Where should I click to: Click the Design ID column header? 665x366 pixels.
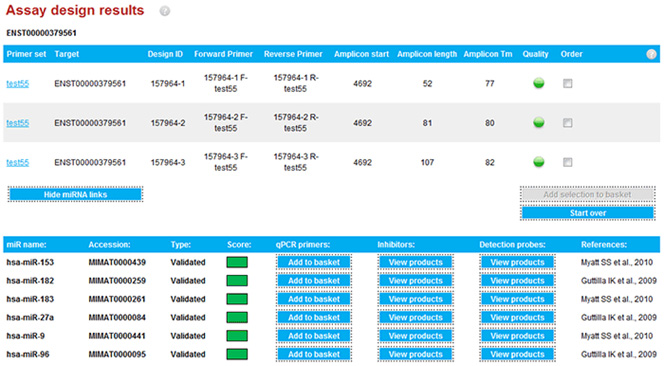[x=165, y=54]
